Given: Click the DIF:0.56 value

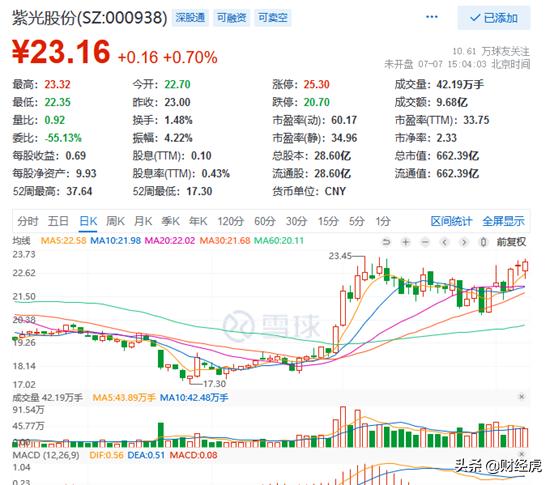Looking at the screenshot, I should click(x=106, y=455).
